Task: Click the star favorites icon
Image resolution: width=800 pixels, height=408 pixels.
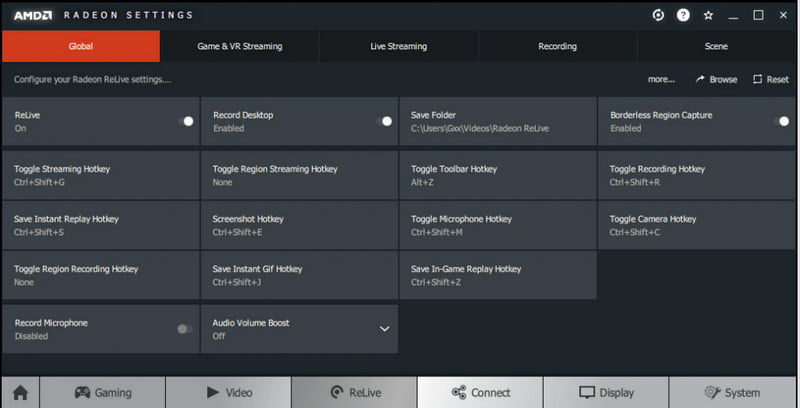Action: pos(708,15)
